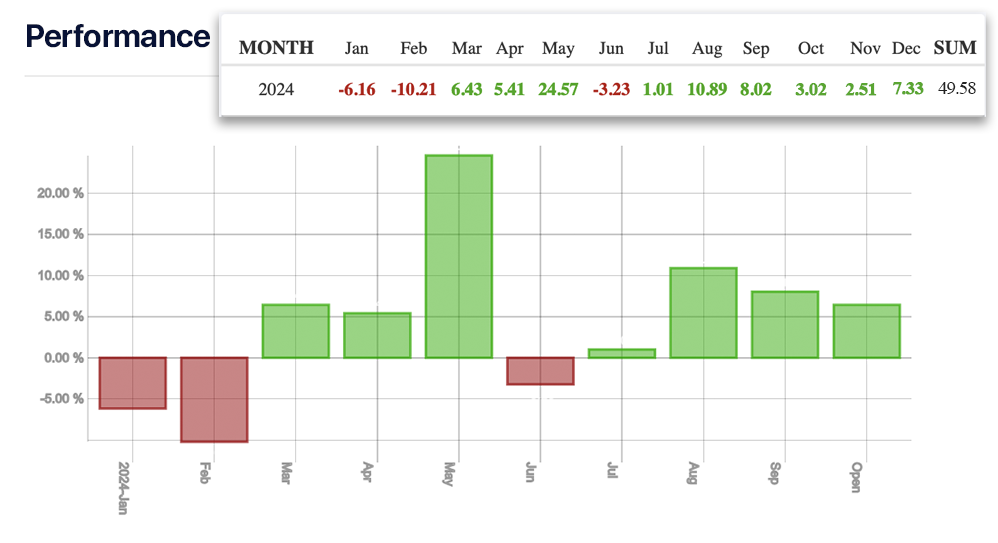This screenshot has height=543, width=998.
Task: Click the Nov value 2.51
Action: [x=861, y=89]
